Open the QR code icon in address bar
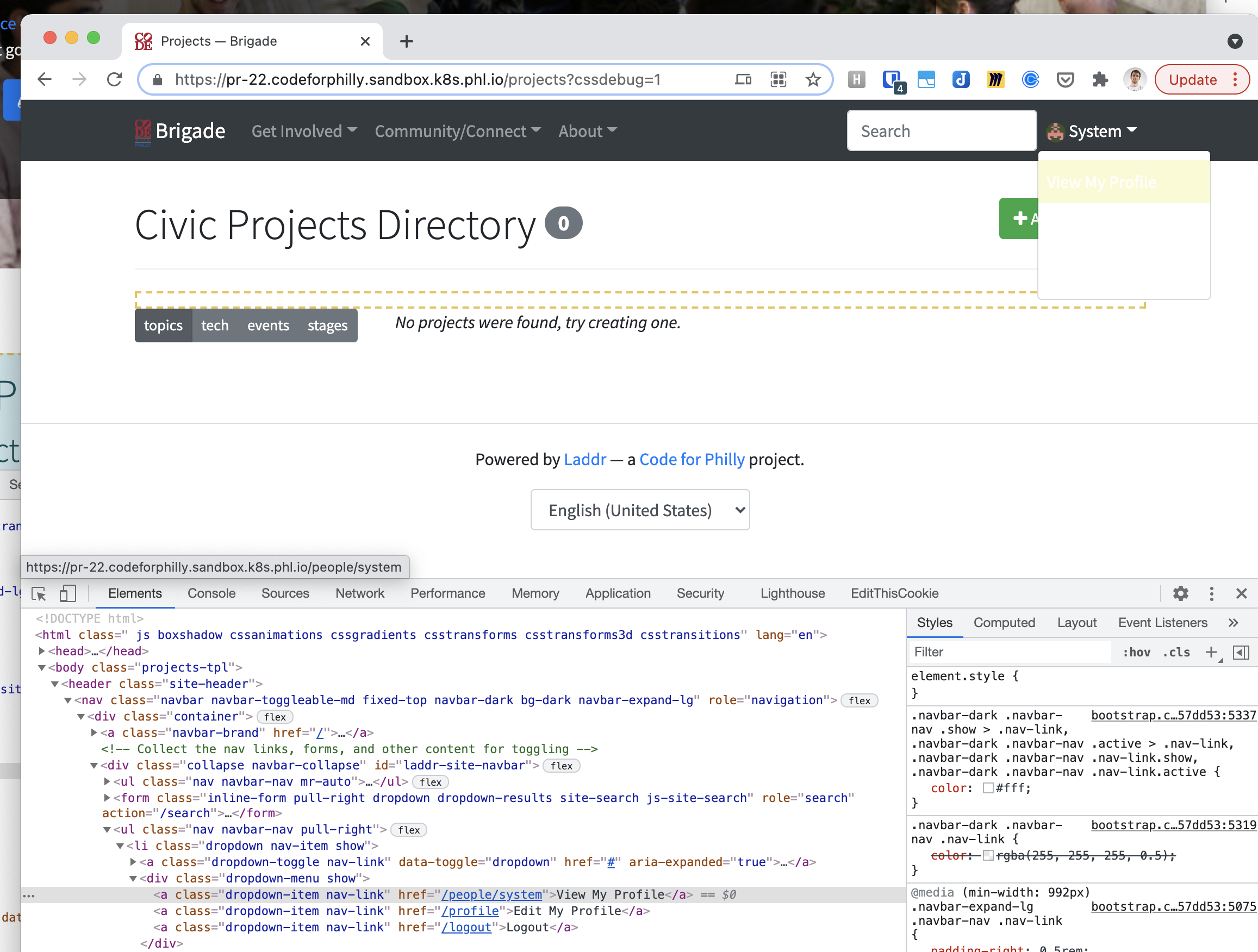Viewport: 1258px width, 952px height. pos(778,79)
